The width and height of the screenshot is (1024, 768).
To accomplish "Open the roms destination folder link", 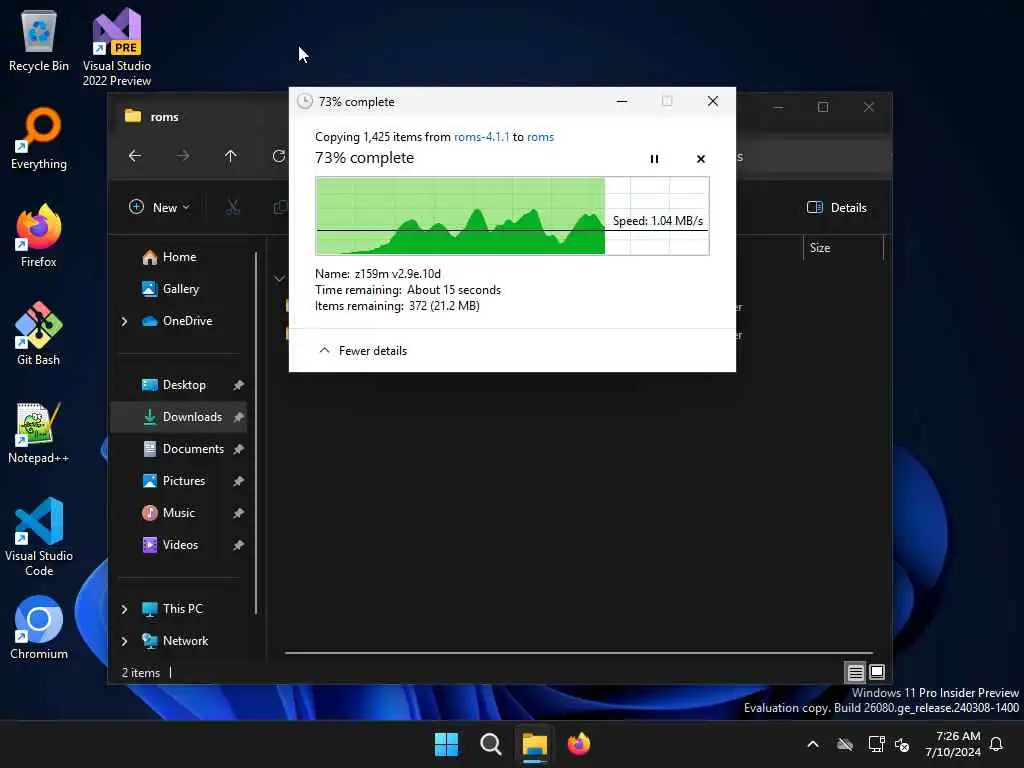I will click(x=540, y=136).
